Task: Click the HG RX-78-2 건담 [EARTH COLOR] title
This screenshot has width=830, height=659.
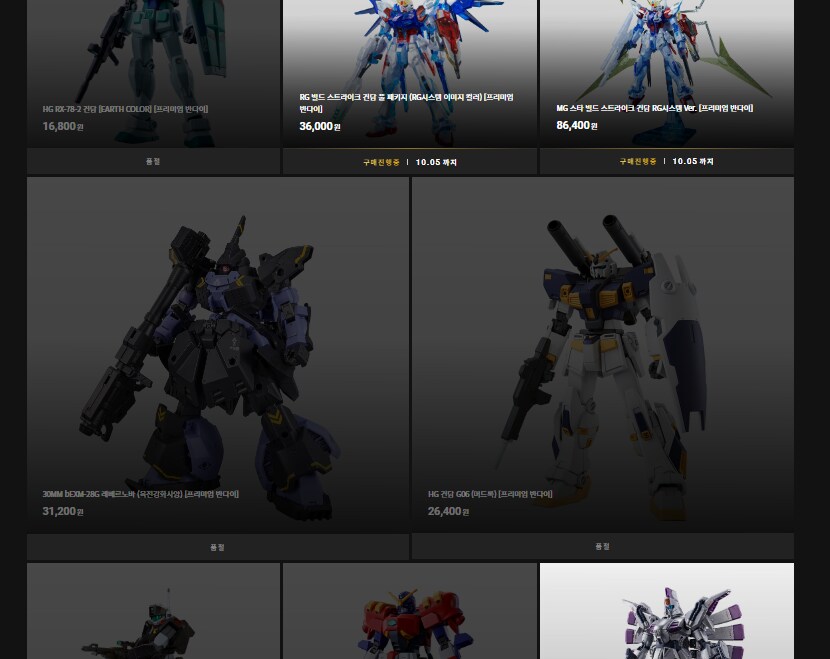Action: click(x=125, y=109)
